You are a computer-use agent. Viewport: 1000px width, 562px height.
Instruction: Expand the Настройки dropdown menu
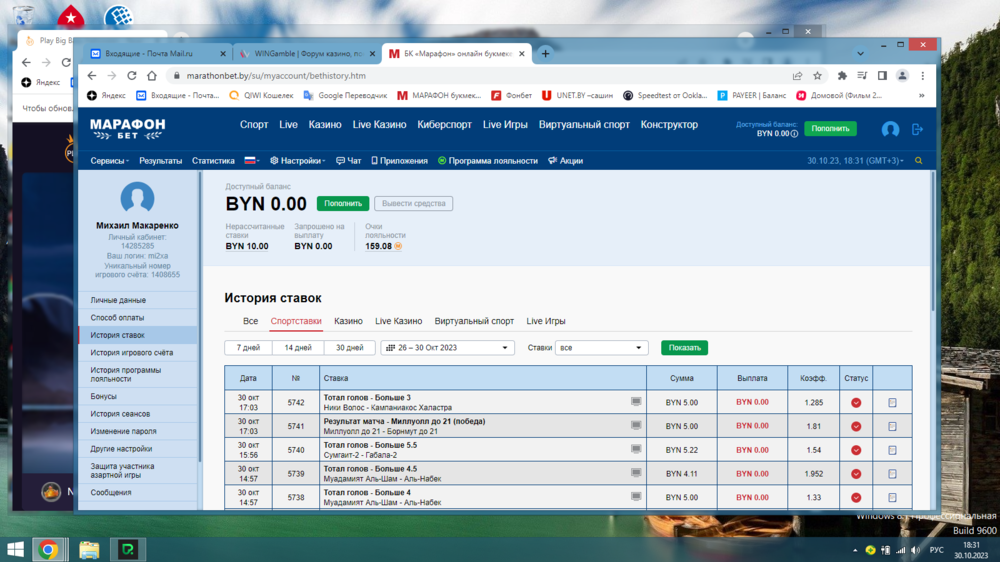pos(300,161)
